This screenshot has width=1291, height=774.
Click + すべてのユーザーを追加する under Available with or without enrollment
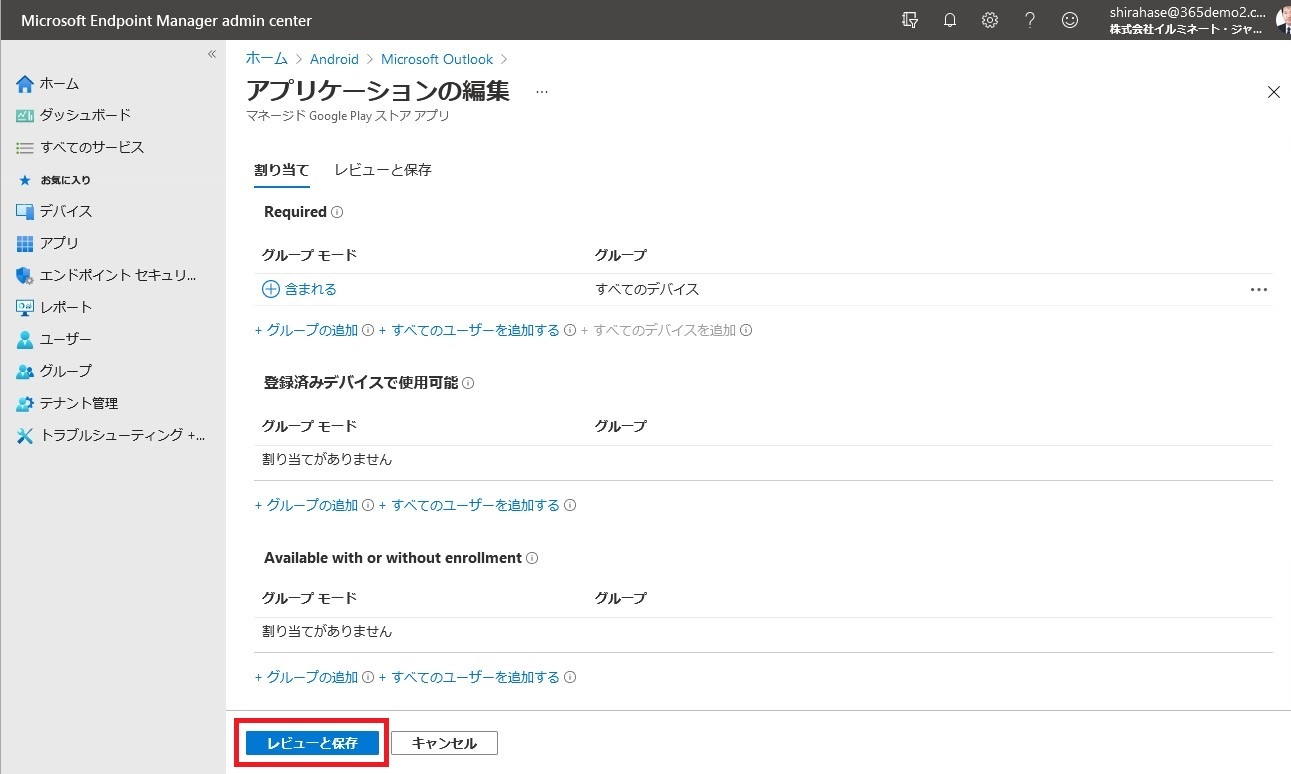tap(469, 677)
